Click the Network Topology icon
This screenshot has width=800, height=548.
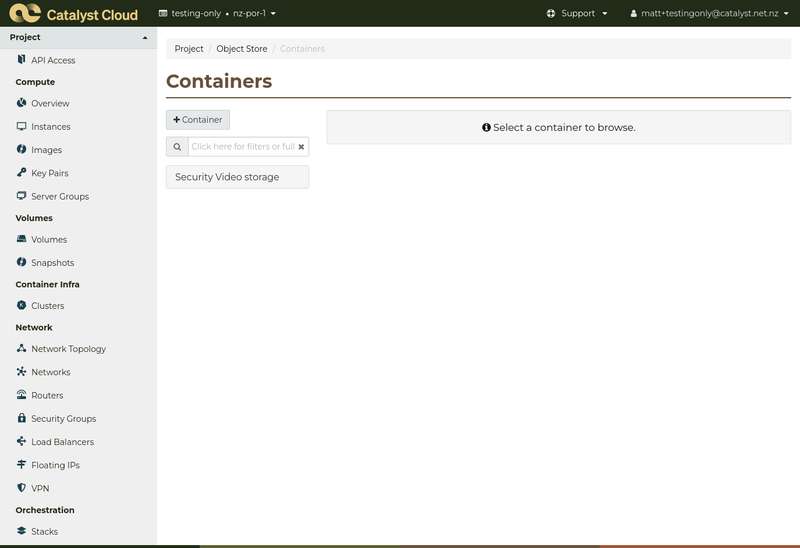21,348
